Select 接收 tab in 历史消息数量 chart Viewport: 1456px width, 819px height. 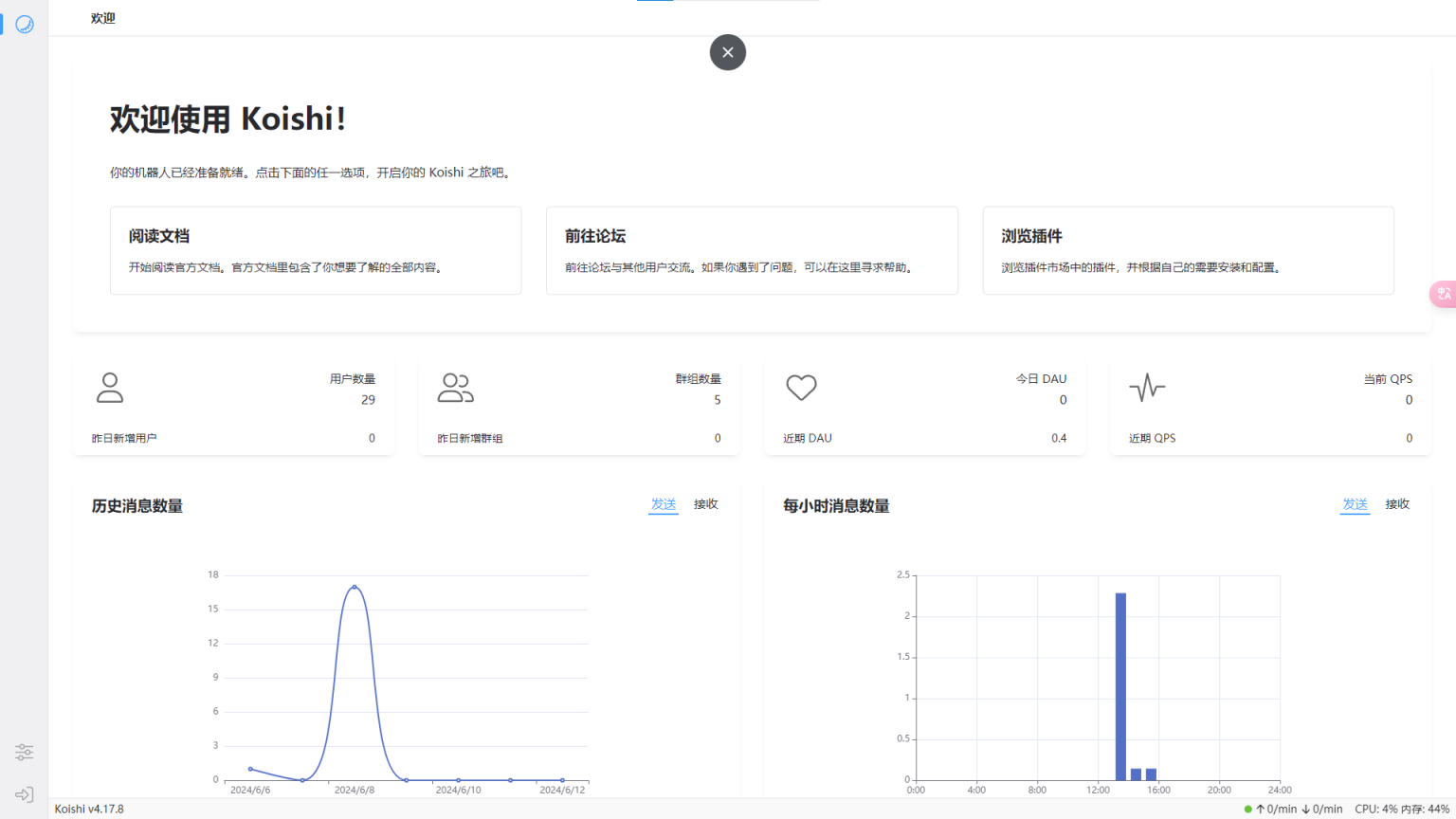point(706,504)
